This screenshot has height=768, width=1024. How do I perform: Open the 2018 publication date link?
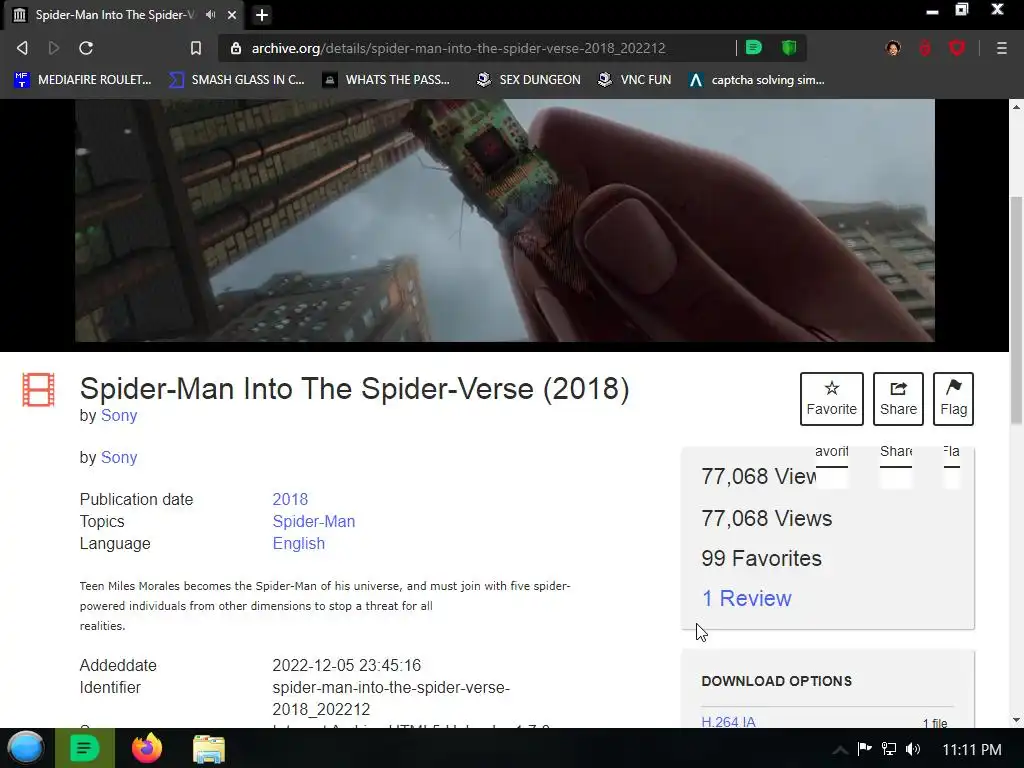[290, 499]
